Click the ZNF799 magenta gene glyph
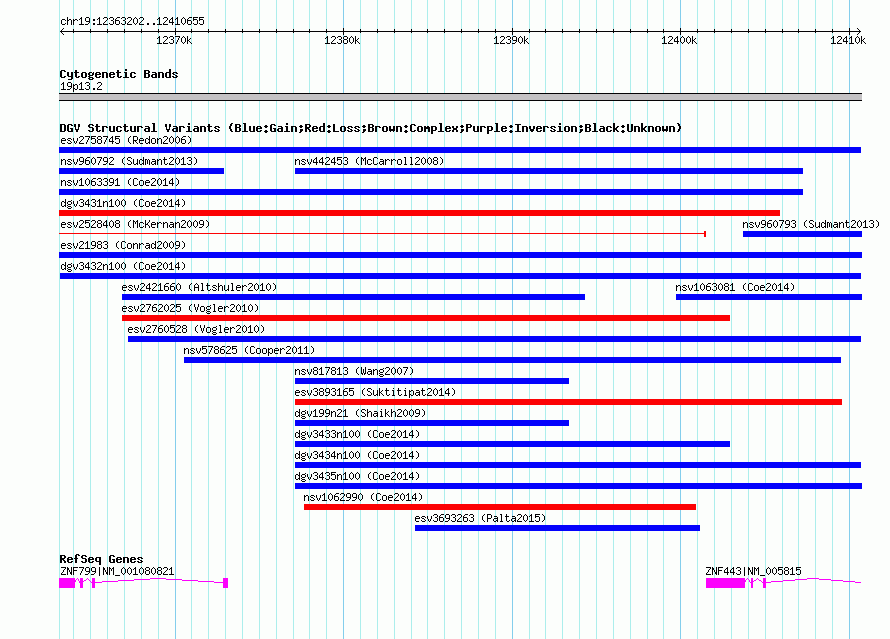The width and height of the screenshot is (890, 639). [144, 583]
